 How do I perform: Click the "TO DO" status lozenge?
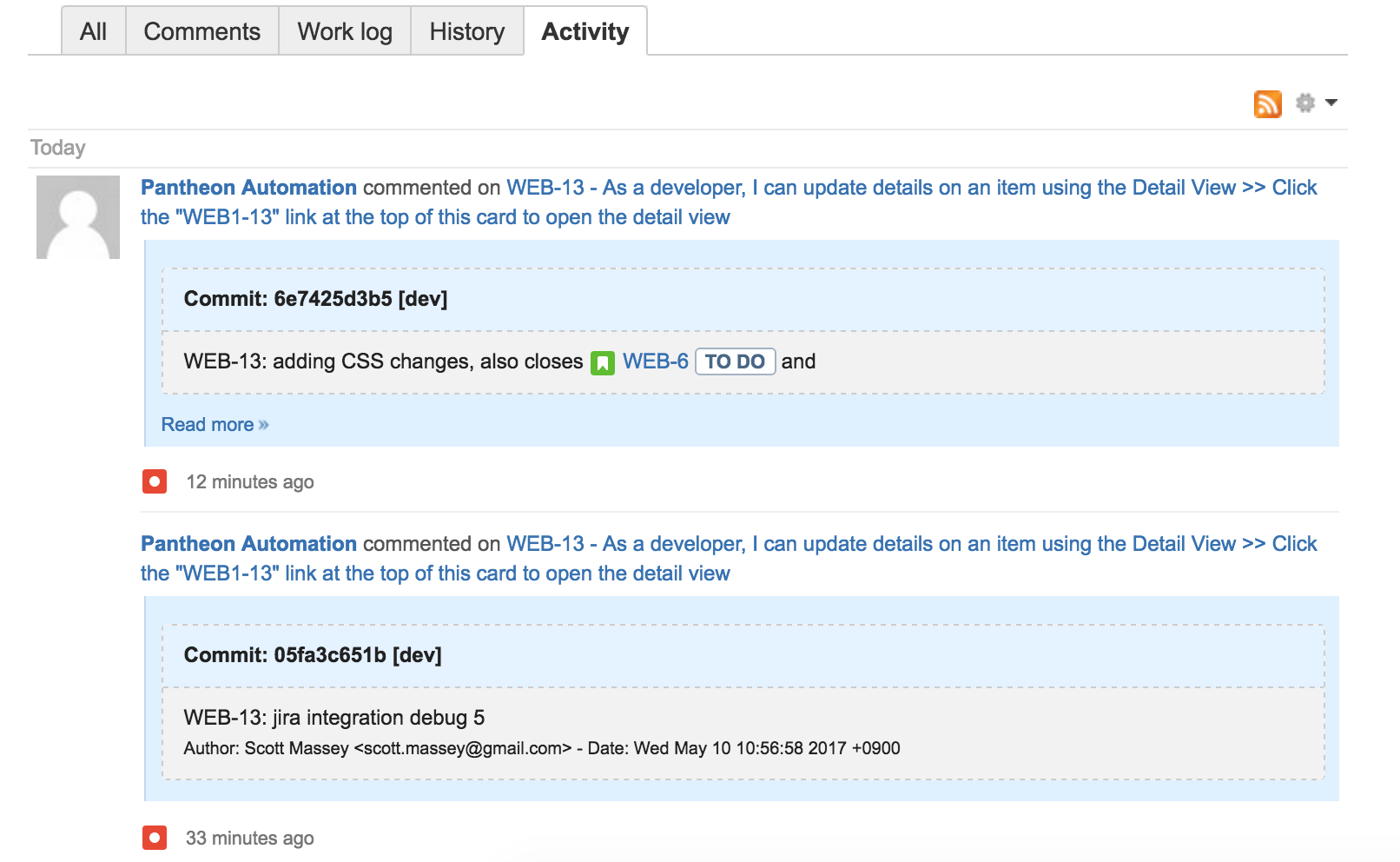735,361
